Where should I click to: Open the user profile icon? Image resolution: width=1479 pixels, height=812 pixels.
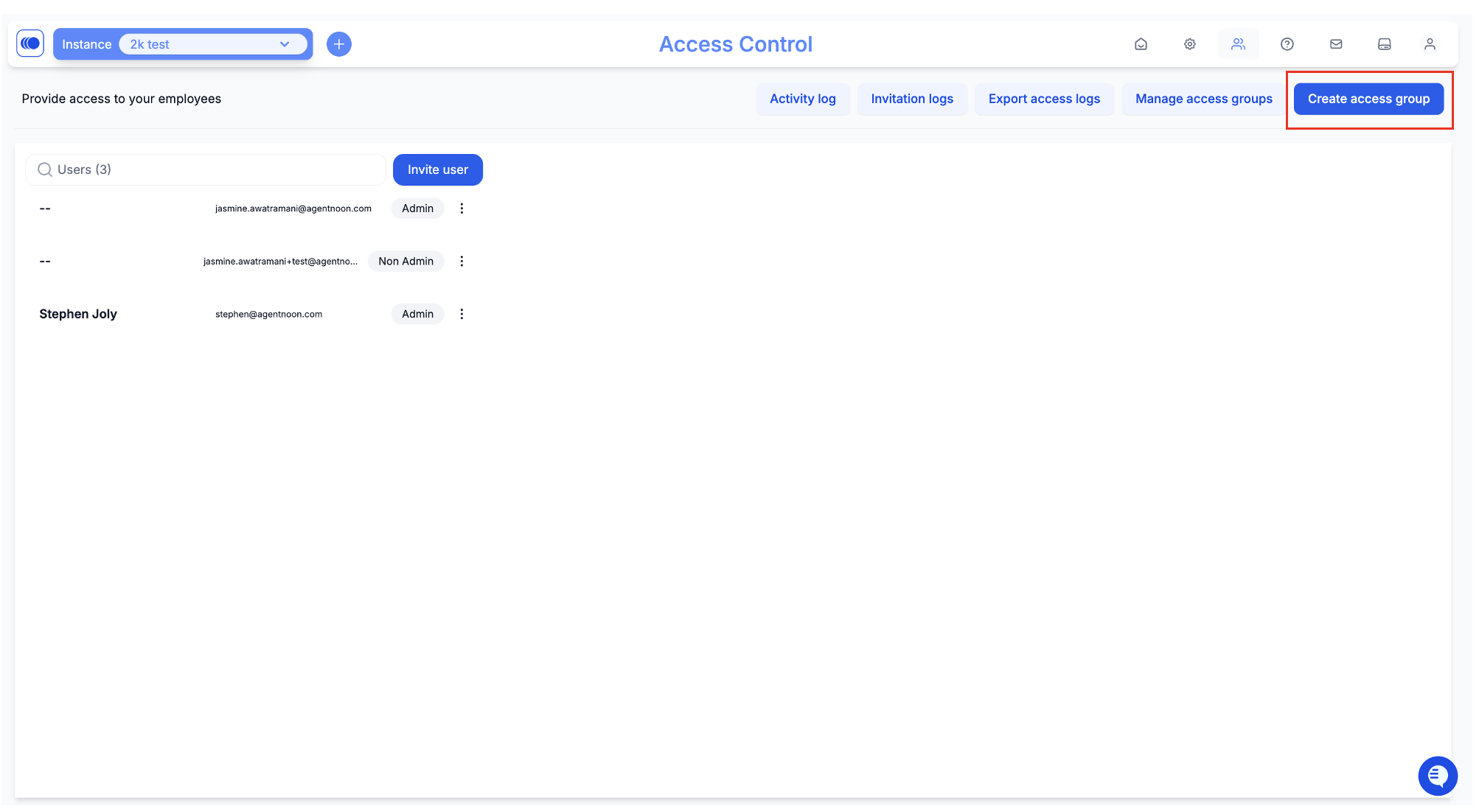pos(1429,44)
